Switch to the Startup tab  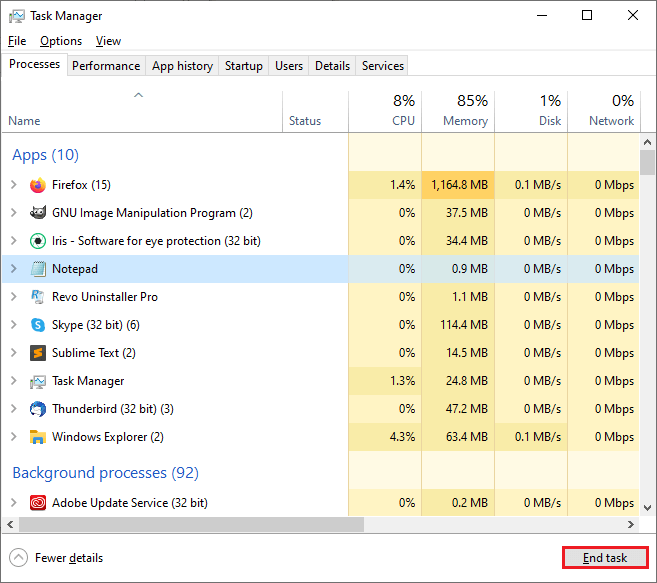(243, 66)
